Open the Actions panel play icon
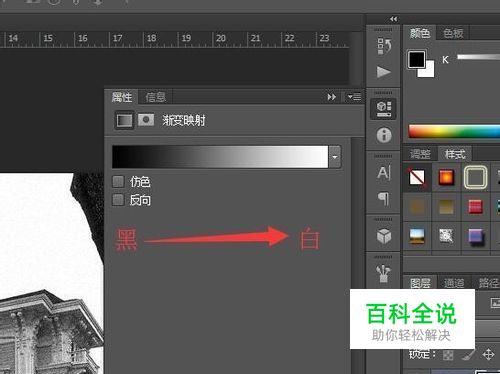Image resolution: width=500 pixels, height=374 pixels. (x=383, y=72)
